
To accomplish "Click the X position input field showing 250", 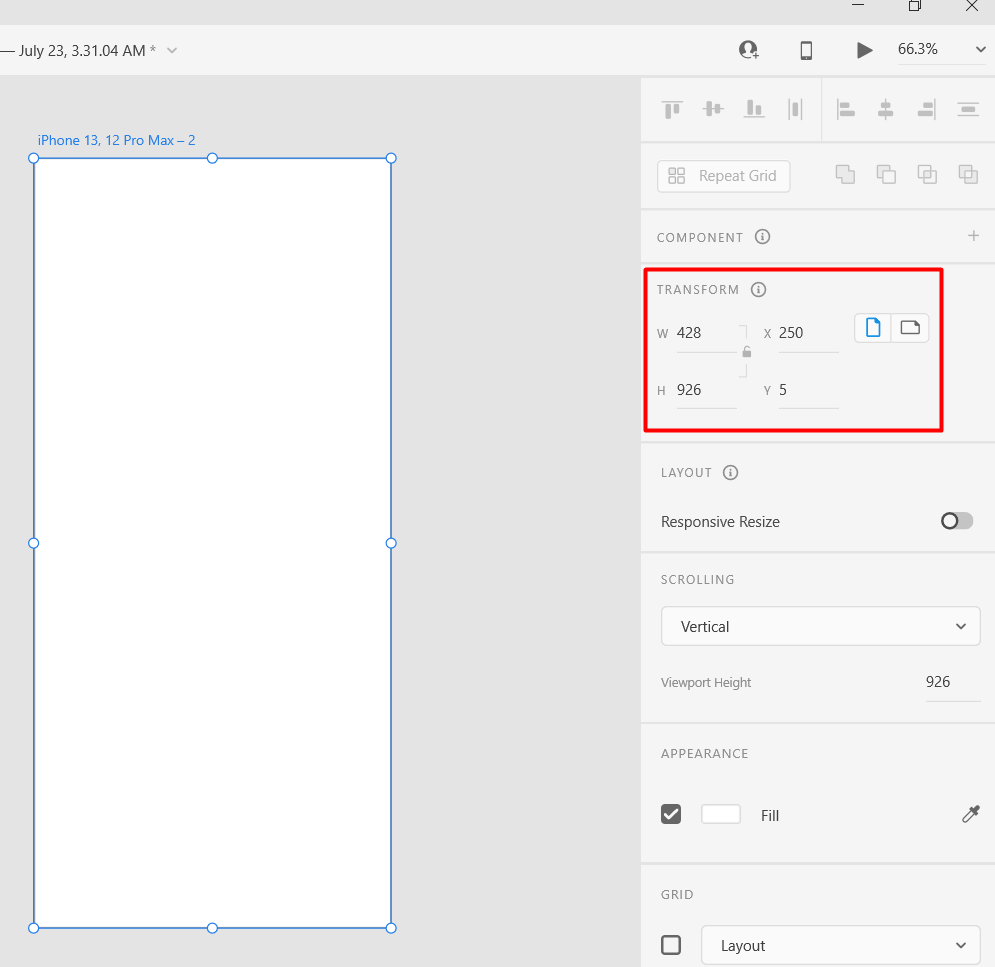I will pos(805,332).
